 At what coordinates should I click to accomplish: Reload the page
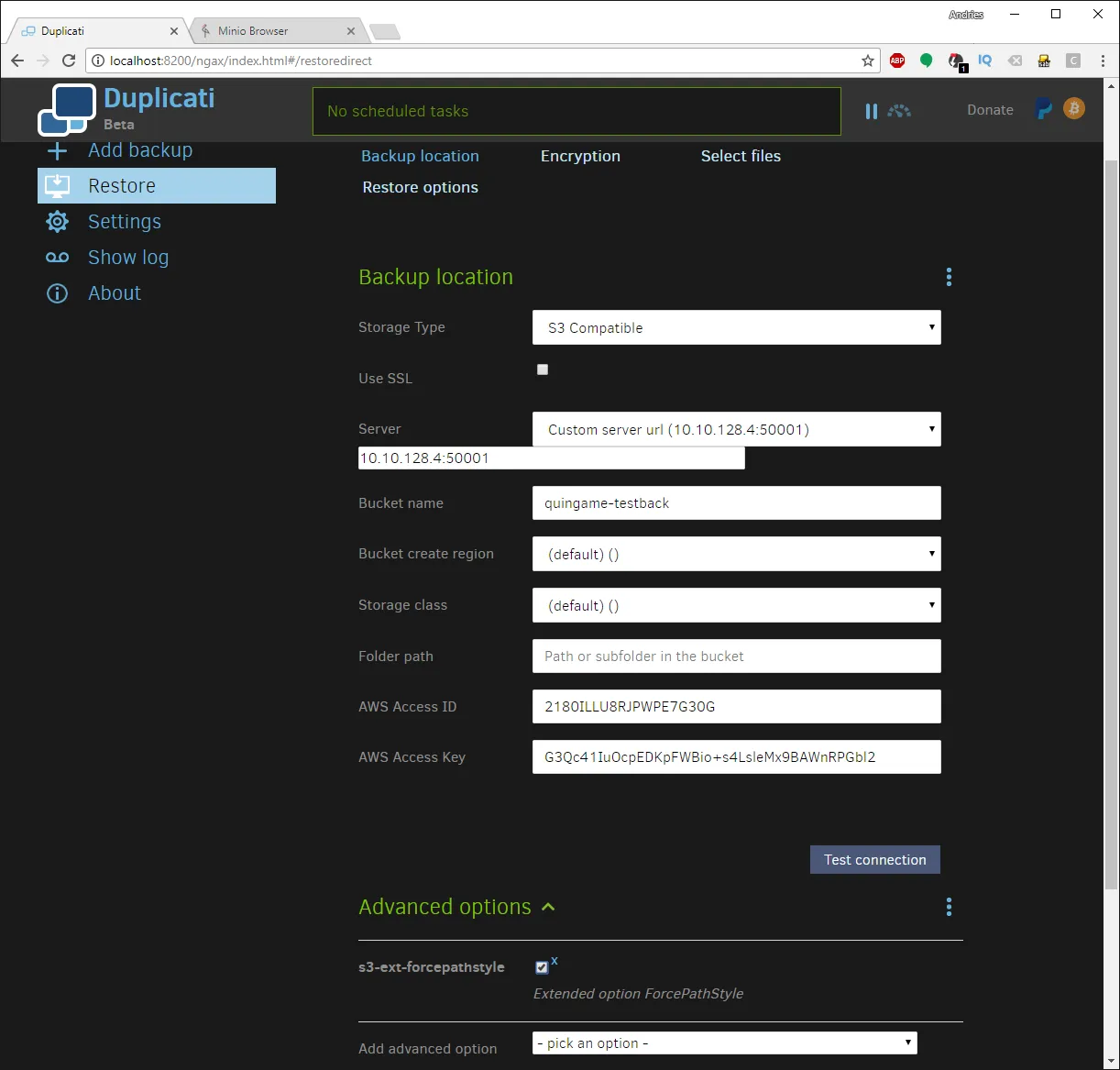(69, 61)
